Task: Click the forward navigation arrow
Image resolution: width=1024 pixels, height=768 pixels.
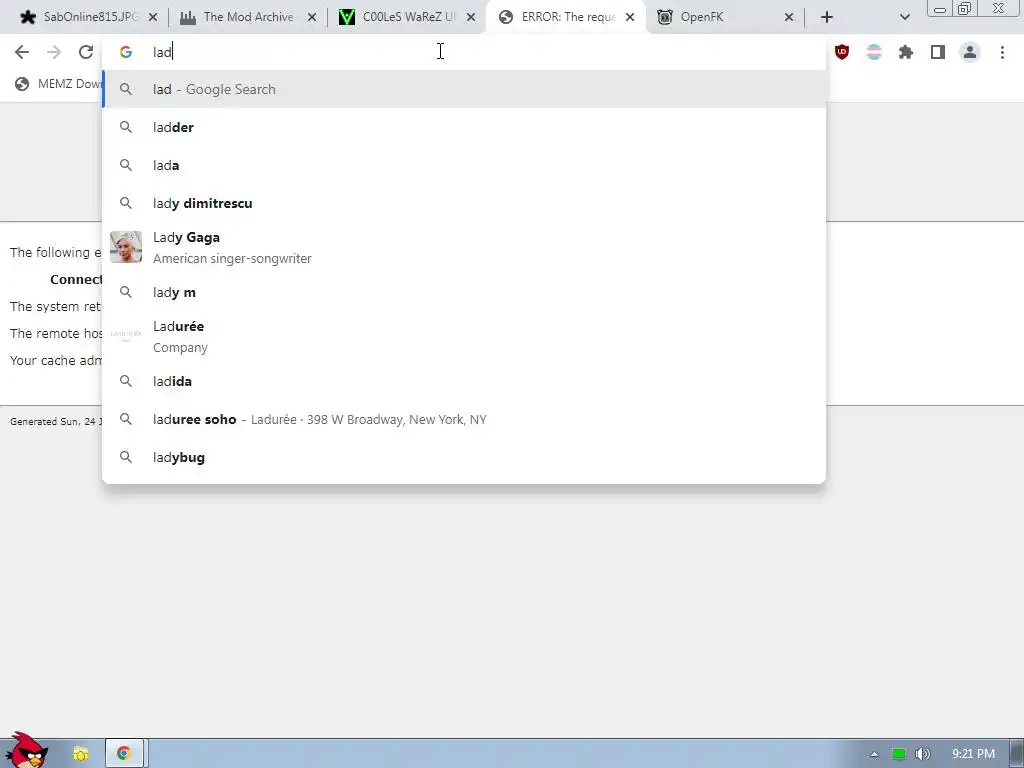Action: pos(54,52)
